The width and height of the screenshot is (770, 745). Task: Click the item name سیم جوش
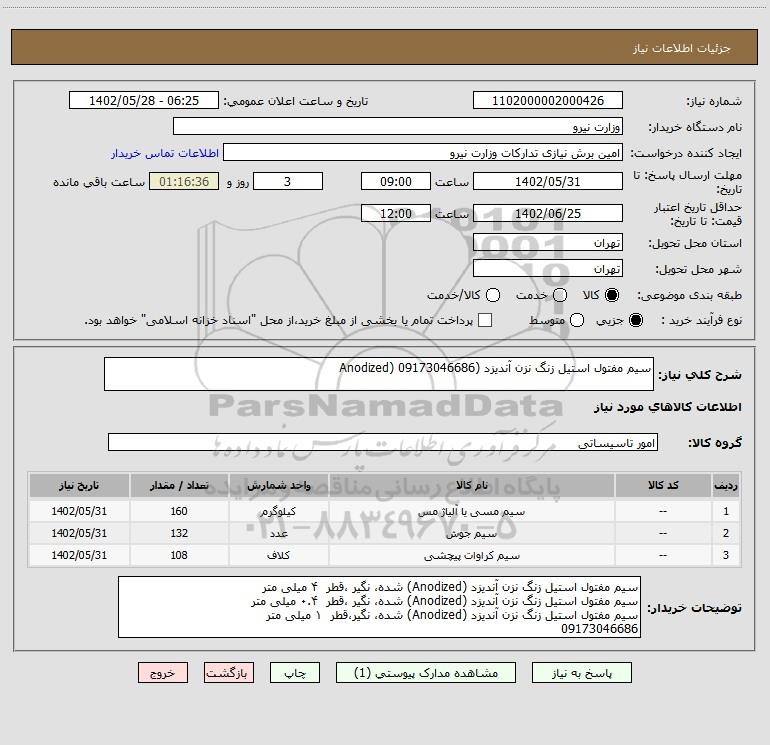[471, 533]
